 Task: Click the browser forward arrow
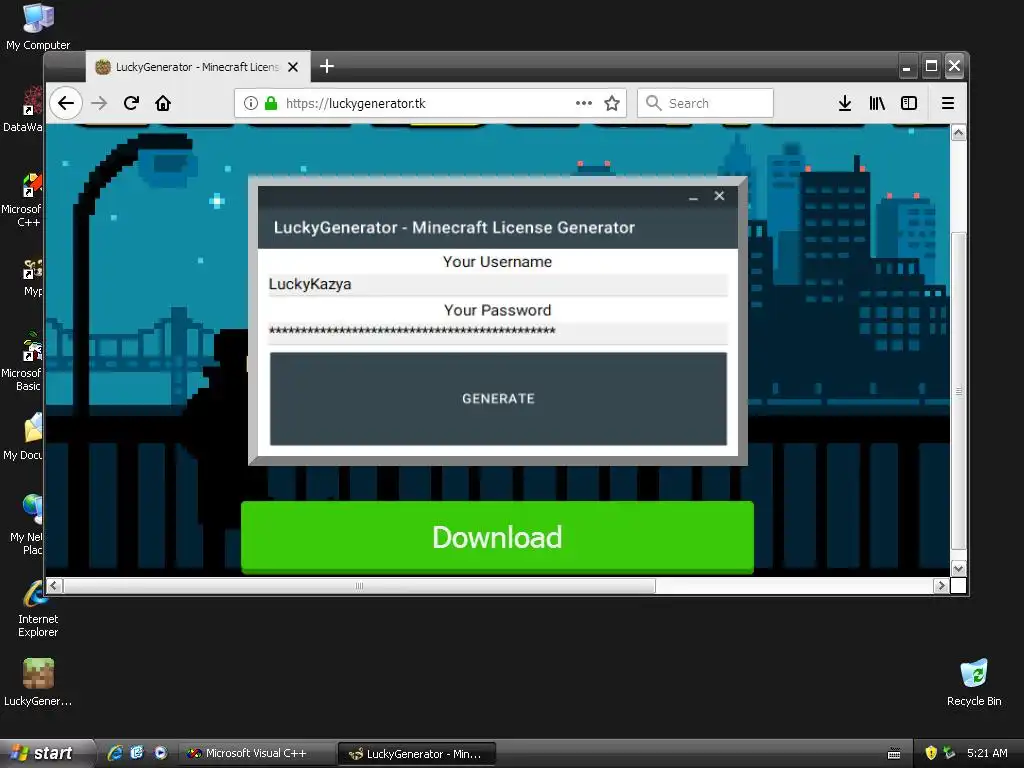click(x=99, y=103)
